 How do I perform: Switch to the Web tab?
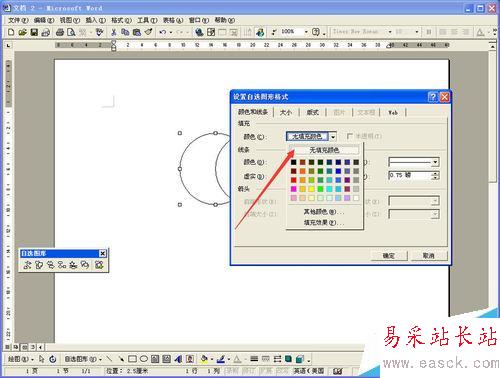[x=393, y=113]
